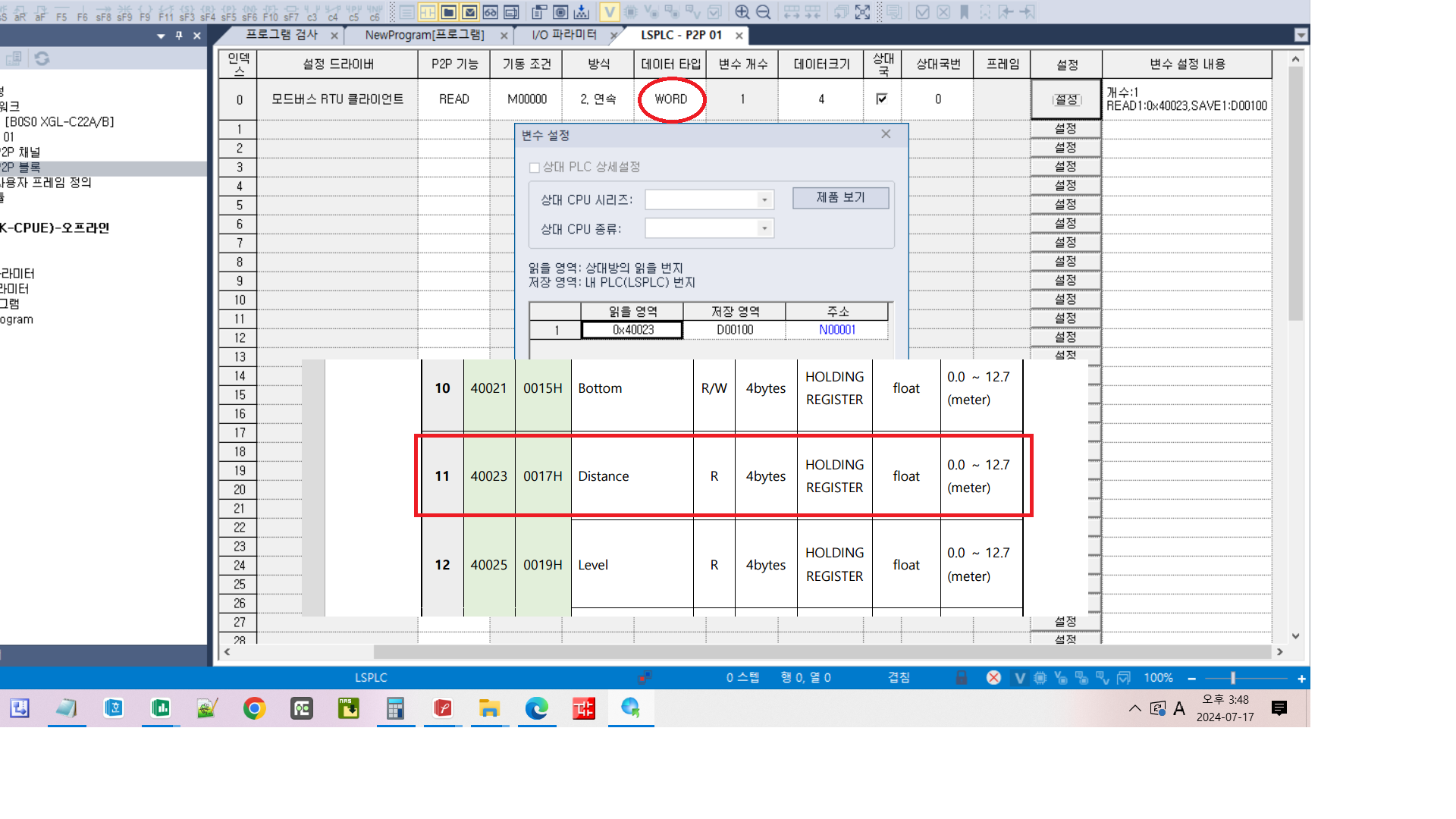This screenshot has height=819, width=1456.
Task: Enable the 상대 PLC 상세설정 checkbox
Action: (x=535, y=167)
